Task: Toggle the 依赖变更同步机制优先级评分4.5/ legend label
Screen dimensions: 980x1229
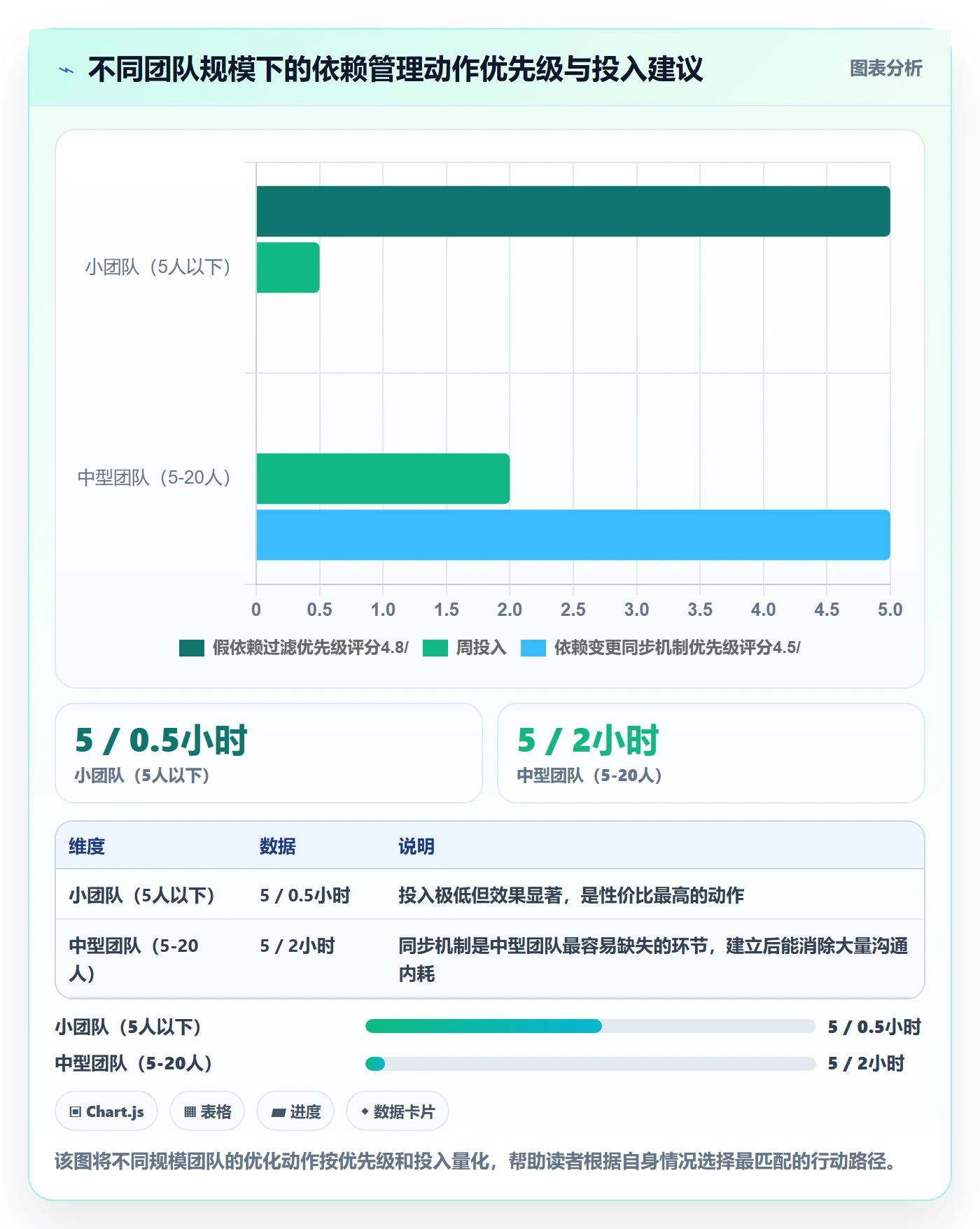Action: [678, 647]
